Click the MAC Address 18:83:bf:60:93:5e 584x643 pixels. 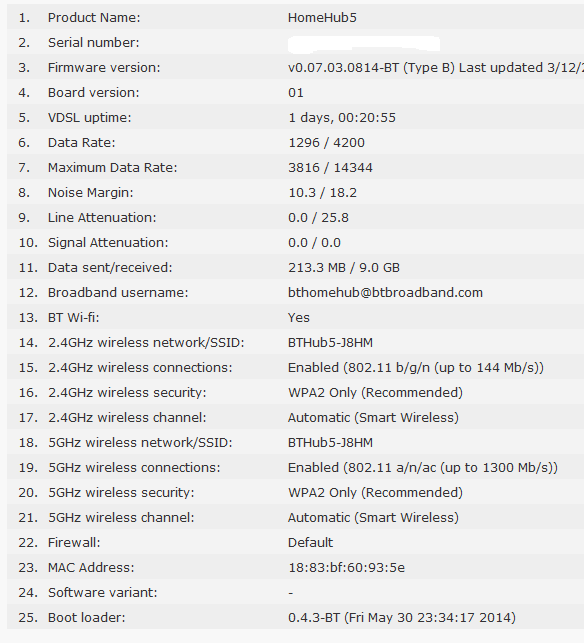tap(347, 568)
